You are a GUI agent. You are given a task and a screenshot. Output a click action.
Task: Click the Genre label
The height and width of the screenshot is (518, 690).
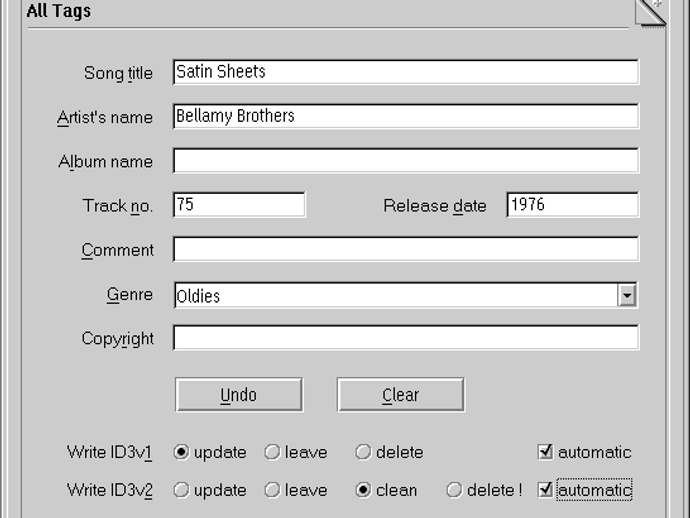[x=130, y=294]
